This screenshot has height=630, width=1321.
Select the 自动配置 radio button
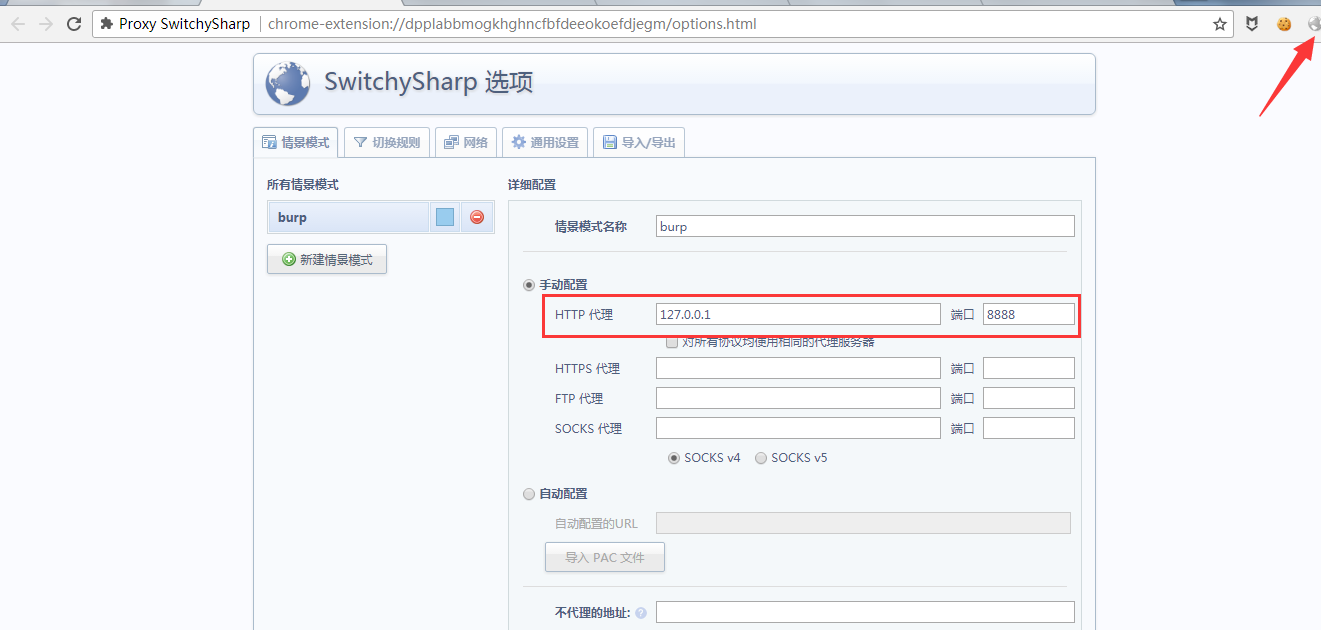(x=529, y=493)
